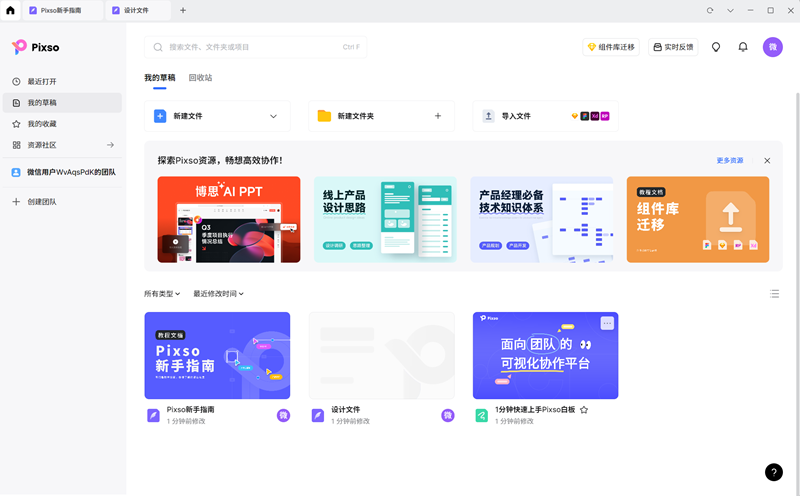Open the 设计文件 file thumbnail
Screen dimensions: 800x496
pos(382,355)
